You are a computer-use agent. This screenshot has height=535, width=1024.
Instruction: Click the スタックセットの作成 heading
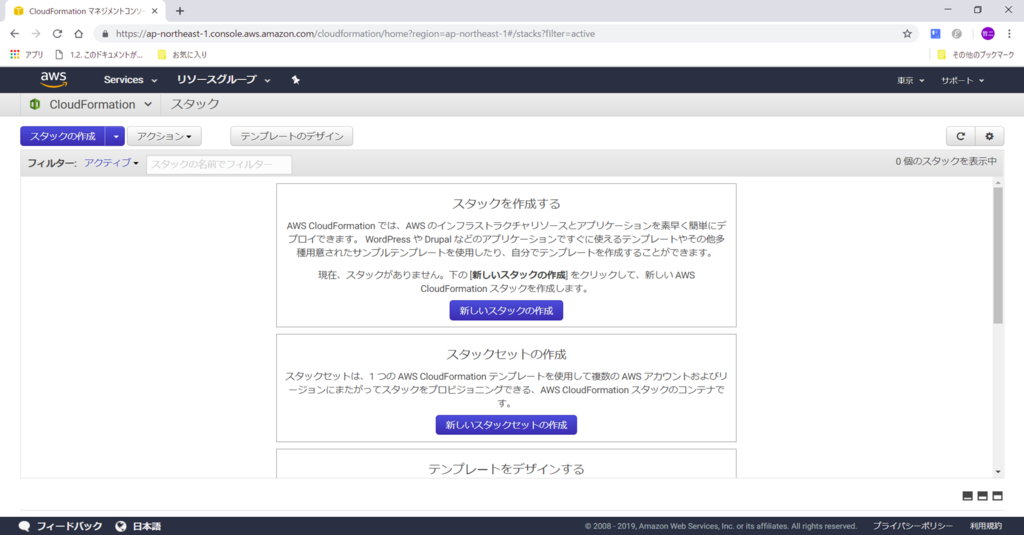click(506, 354)
